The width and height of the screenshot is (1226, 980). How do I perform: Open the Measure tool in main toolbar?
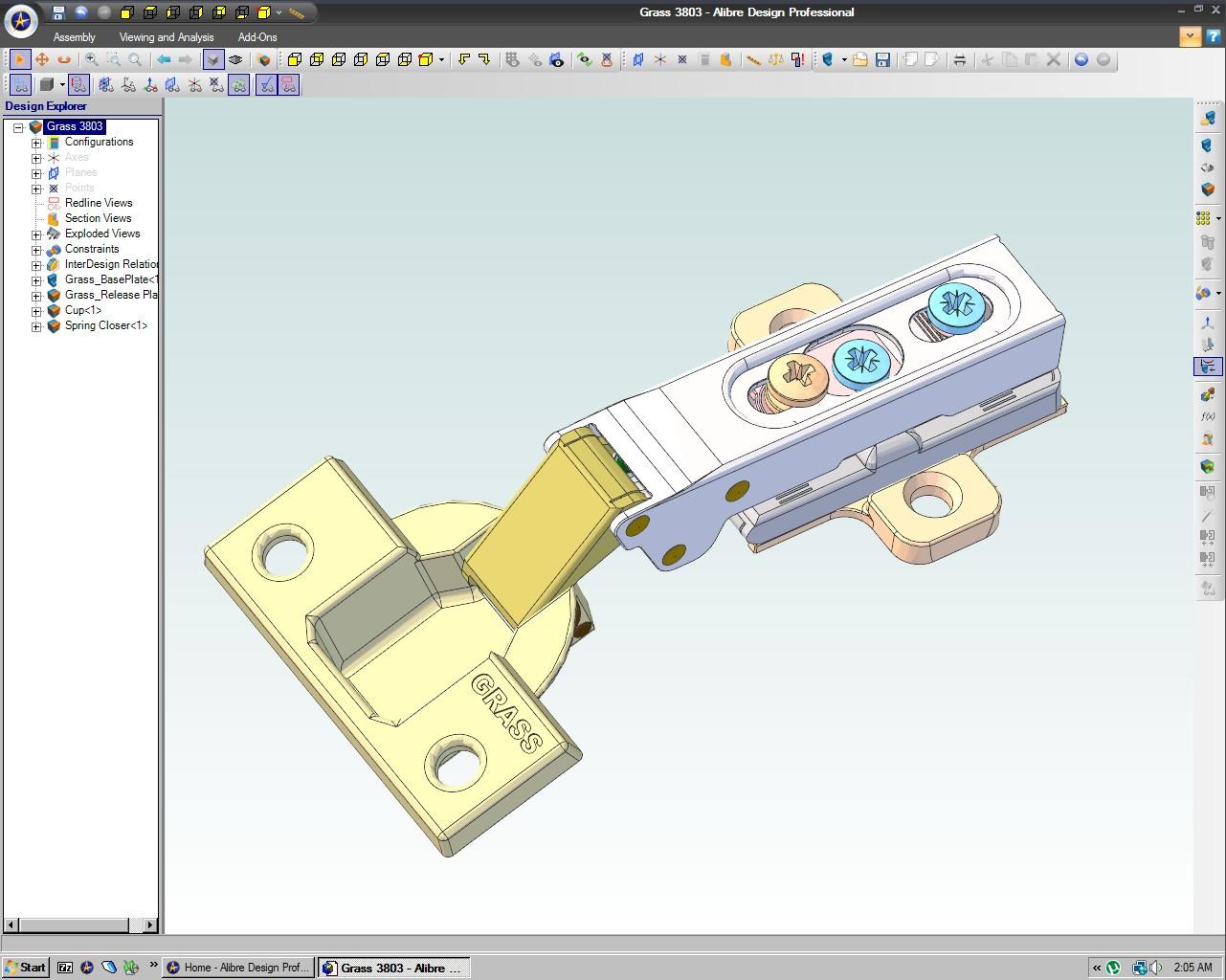click(x=754, y=59)
